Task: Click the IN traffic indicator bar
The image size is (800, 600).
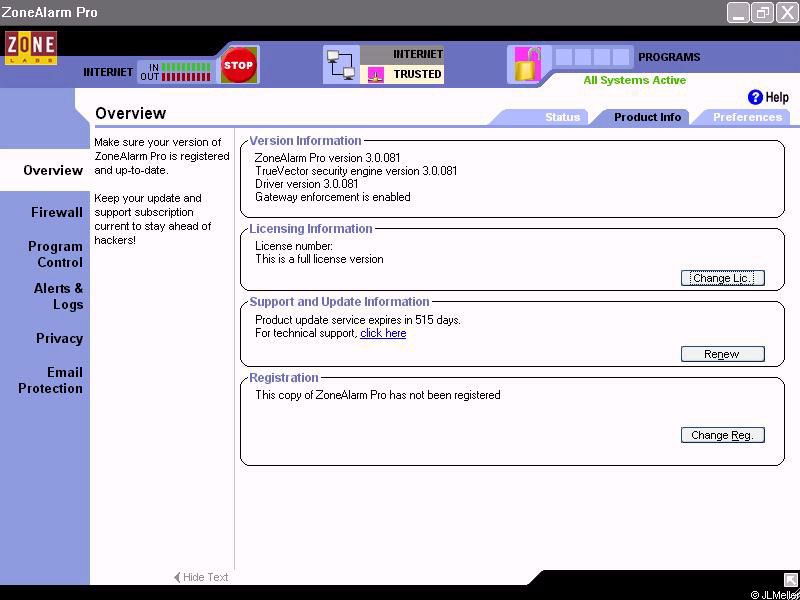Action: (x=186, y=67)
